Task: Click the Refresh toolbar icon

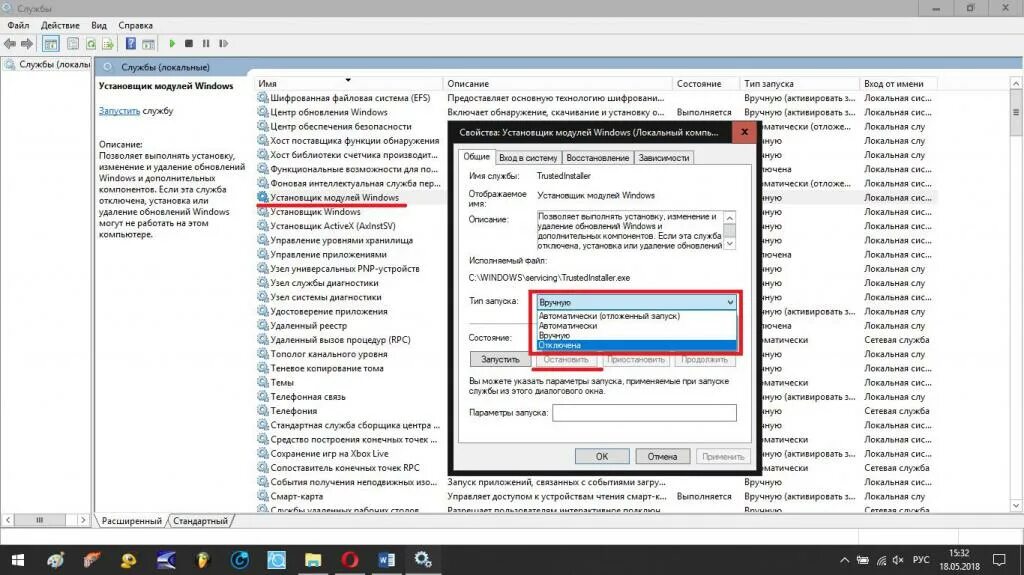Action: (91, 44)
